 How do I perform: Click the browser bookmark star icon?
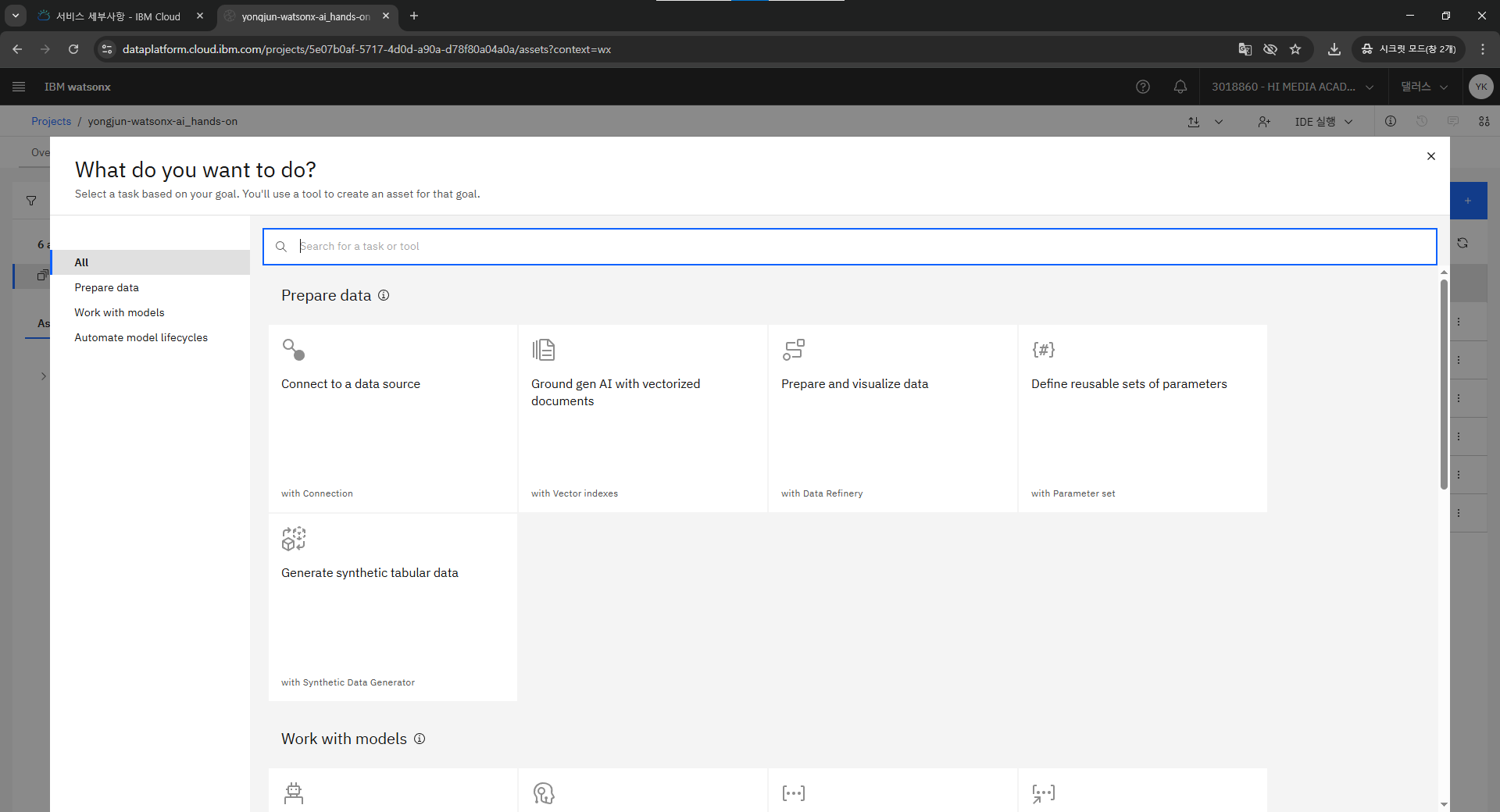[1295, 49]
